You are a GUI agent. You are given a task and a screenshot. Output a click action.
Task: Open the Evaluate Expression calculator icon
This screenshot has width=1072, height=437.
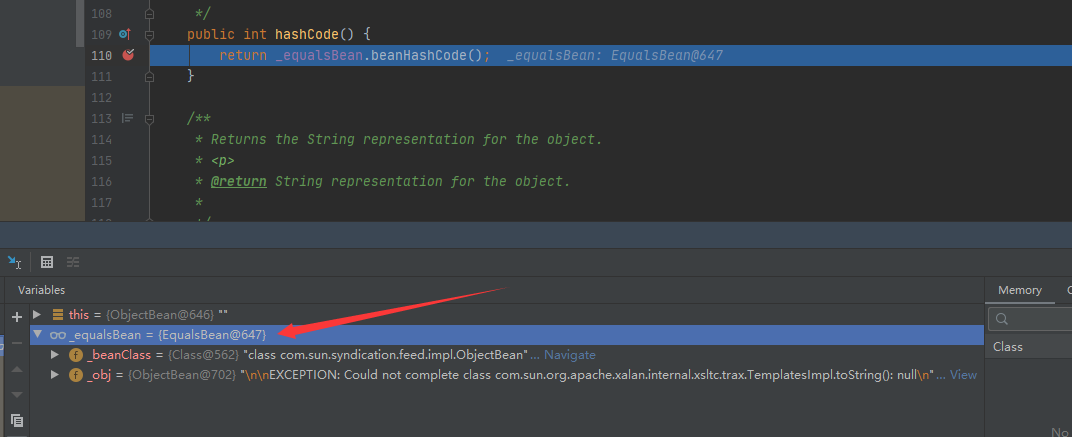pos(46,262)
